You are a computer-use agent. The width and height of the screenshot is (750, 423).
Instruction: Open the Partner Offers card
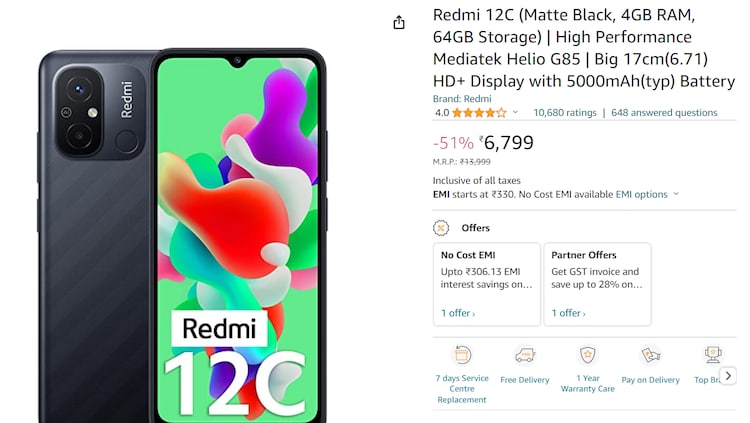pos(597,284)
